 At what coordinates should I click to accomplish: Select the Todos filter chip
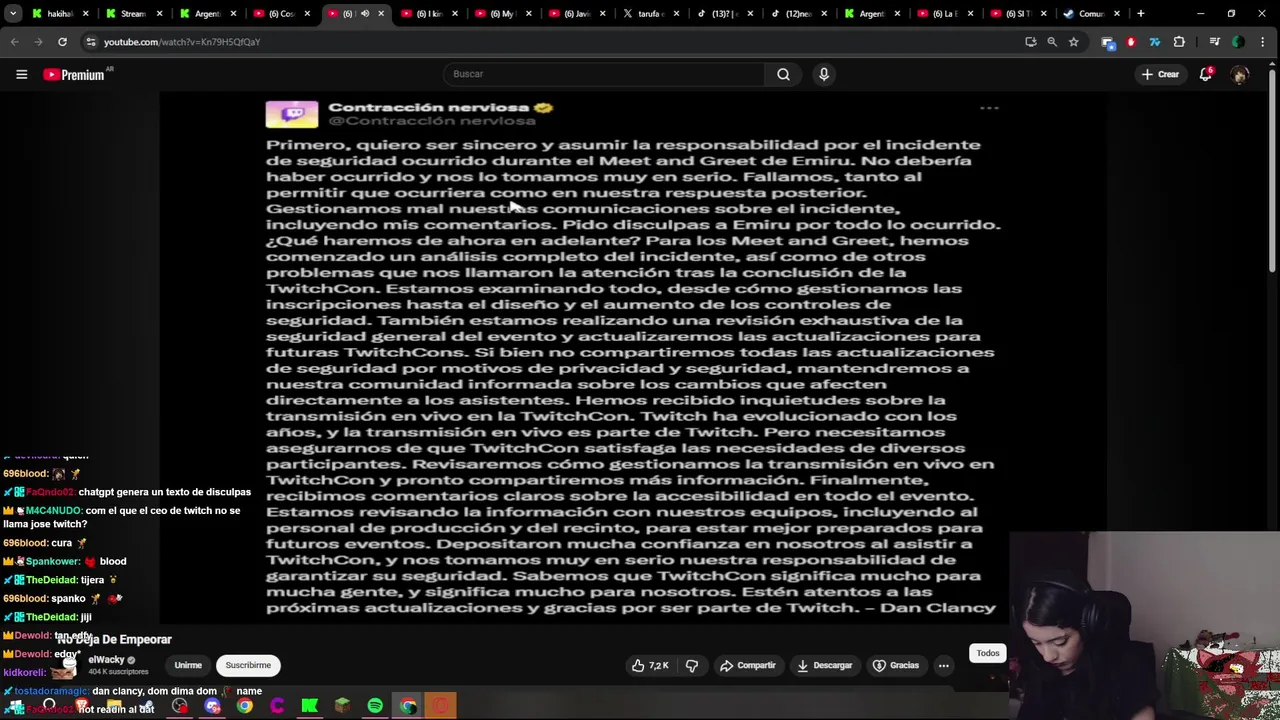pyautogui.click(x=988, y=653)
